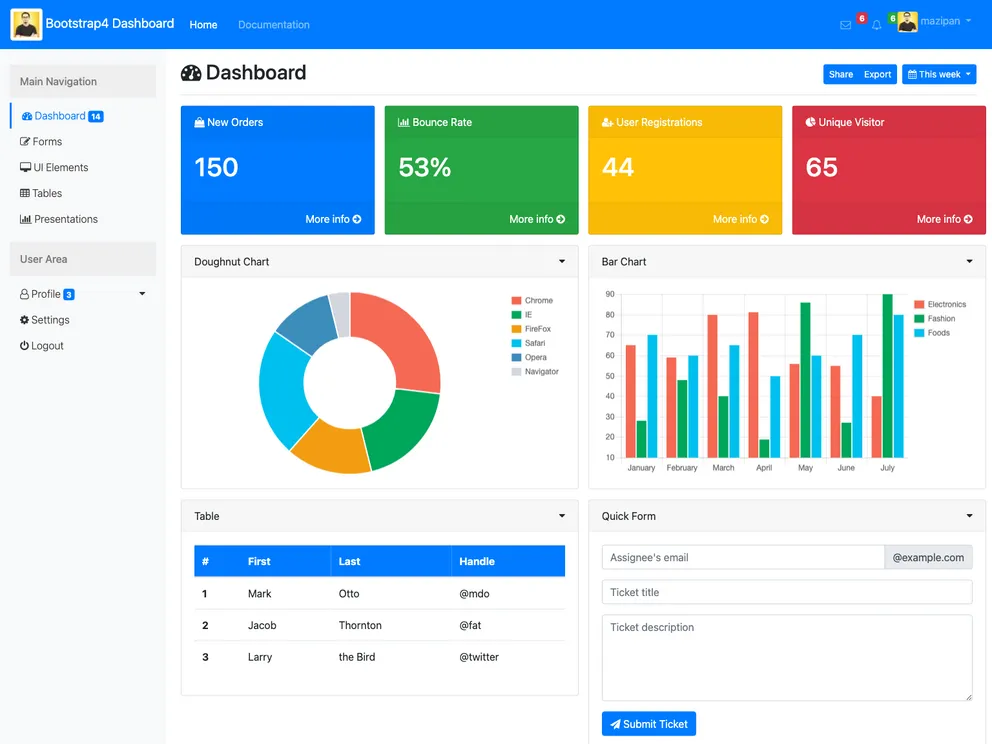Select the Home navigation item
992x744 pixels.
click(x=203, y=24)
